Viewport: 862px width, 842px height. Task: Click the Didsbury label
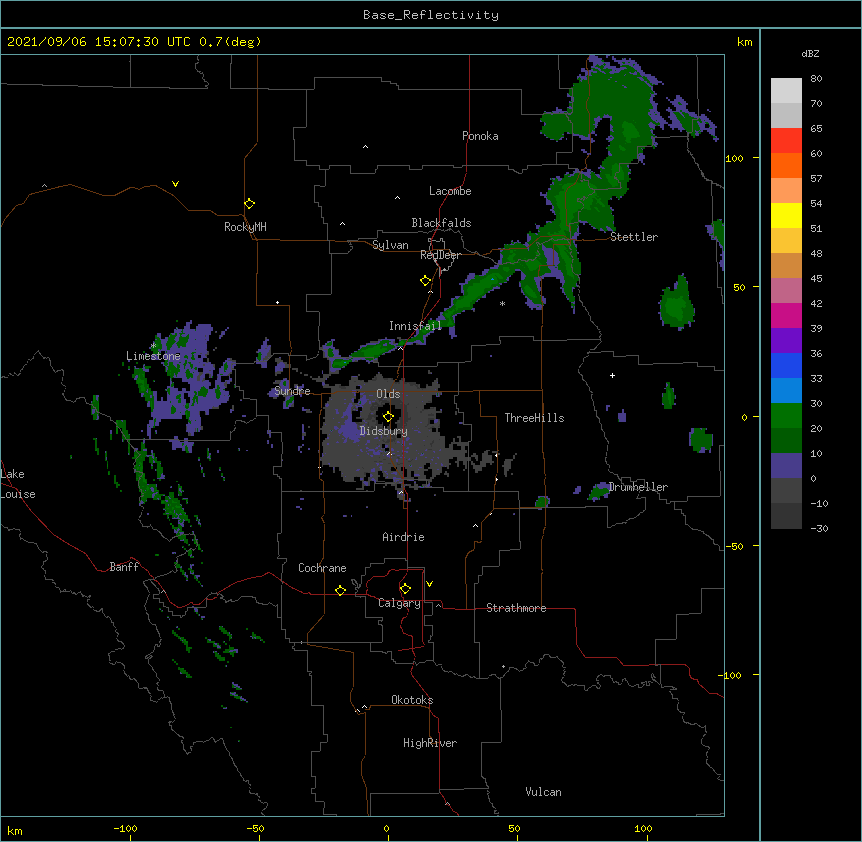(384, 431)
